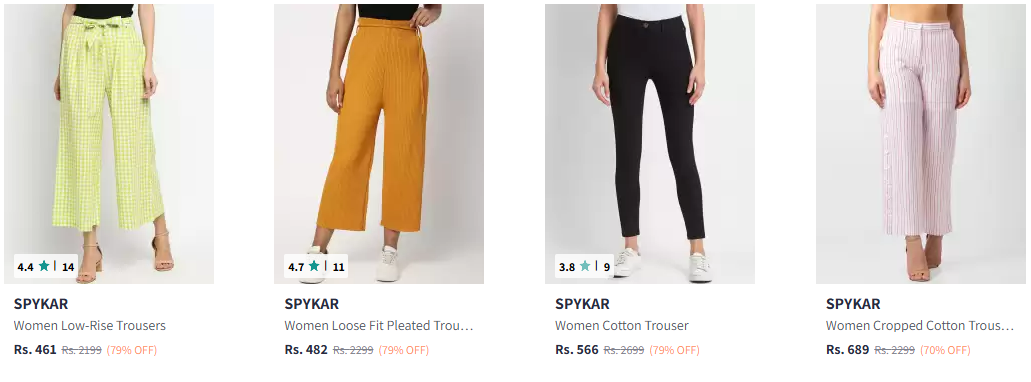The width and height of the screenshot is (1031, 382).
Task: Click the SPYKAR brand above Cotton Trouser
Action: 582,304
